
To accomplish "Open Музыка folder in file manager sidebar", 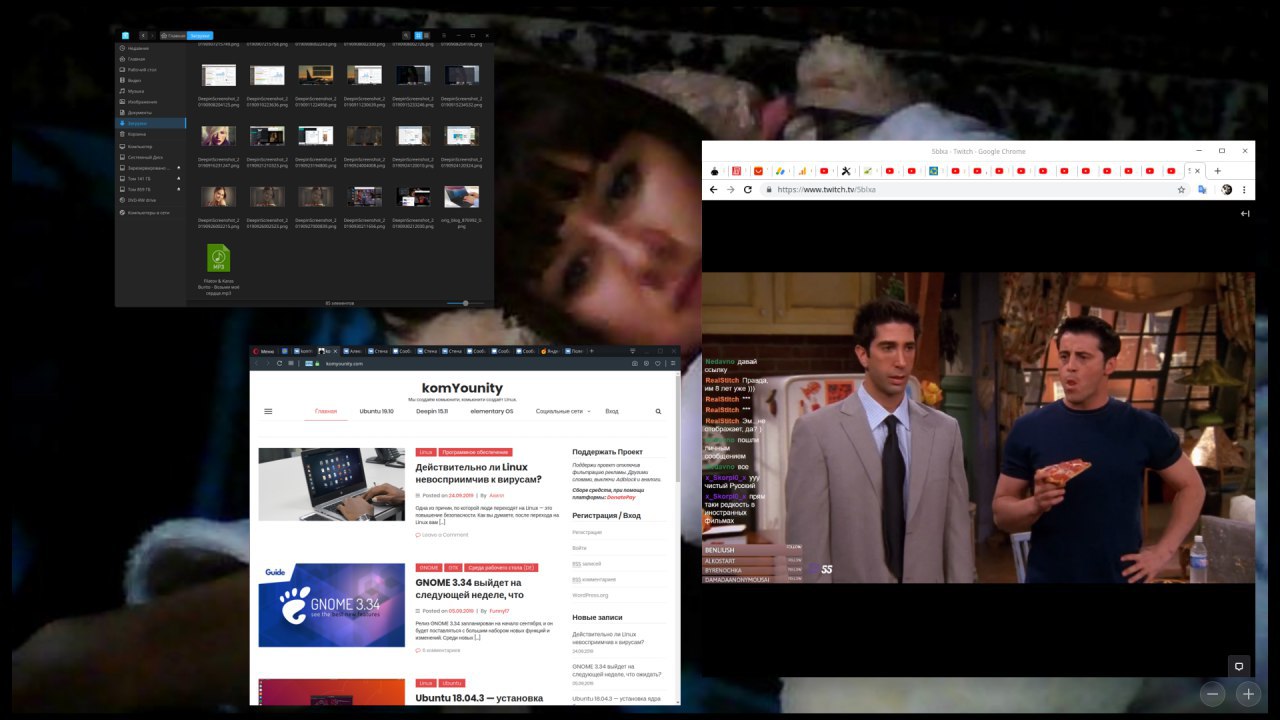I will tap(150, 91).
